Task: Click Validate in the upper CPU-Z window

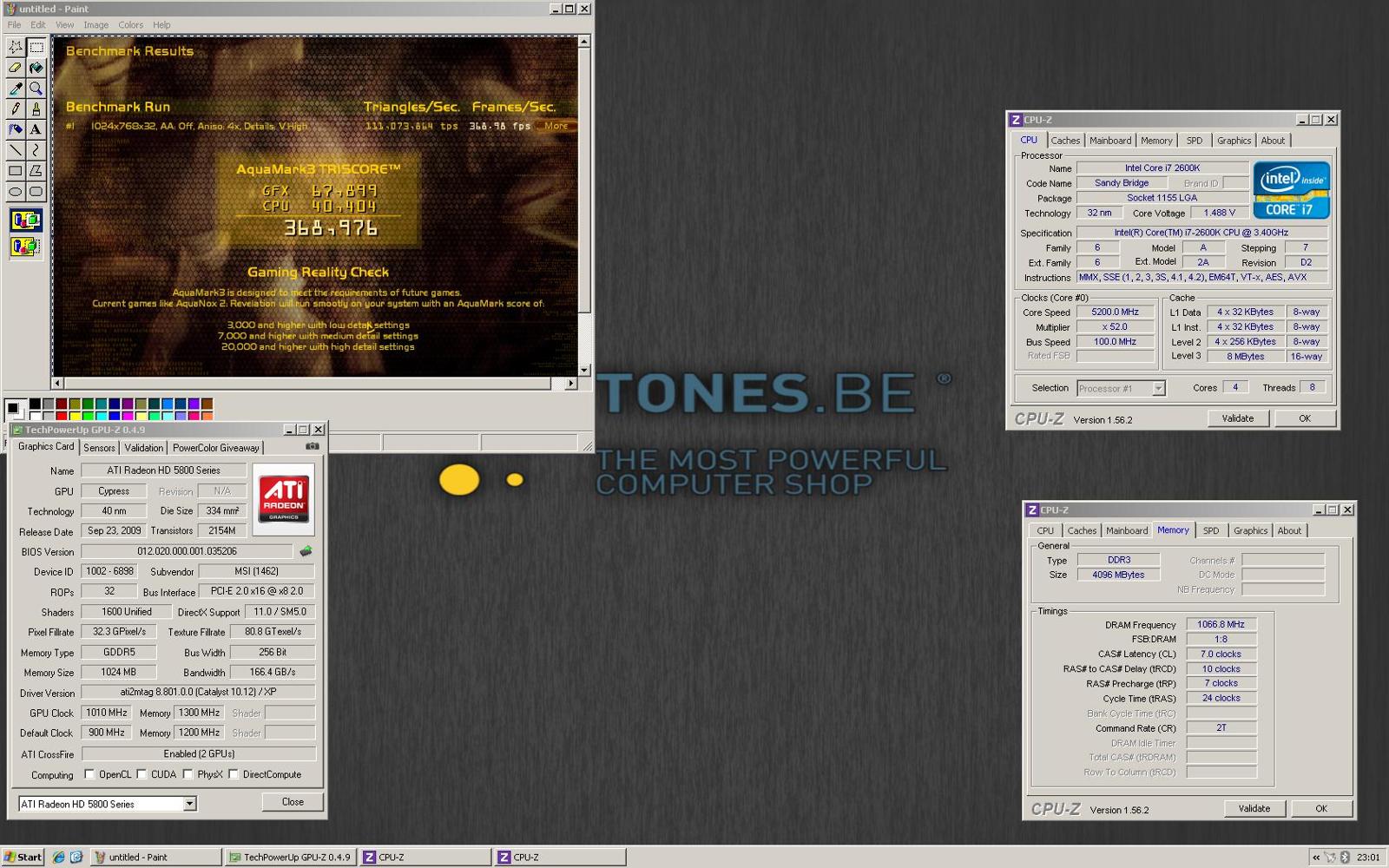Action: [x=1237, y=418]
